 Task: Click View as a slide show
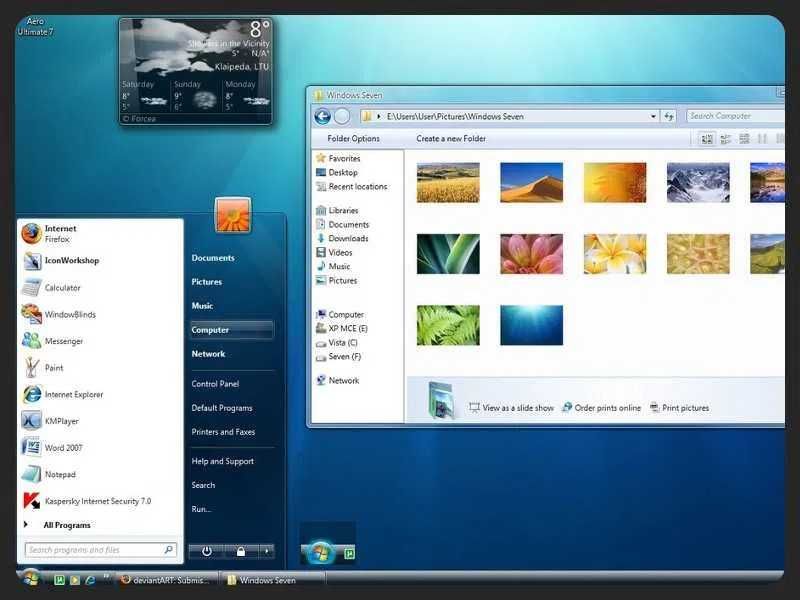click(512, 408)
